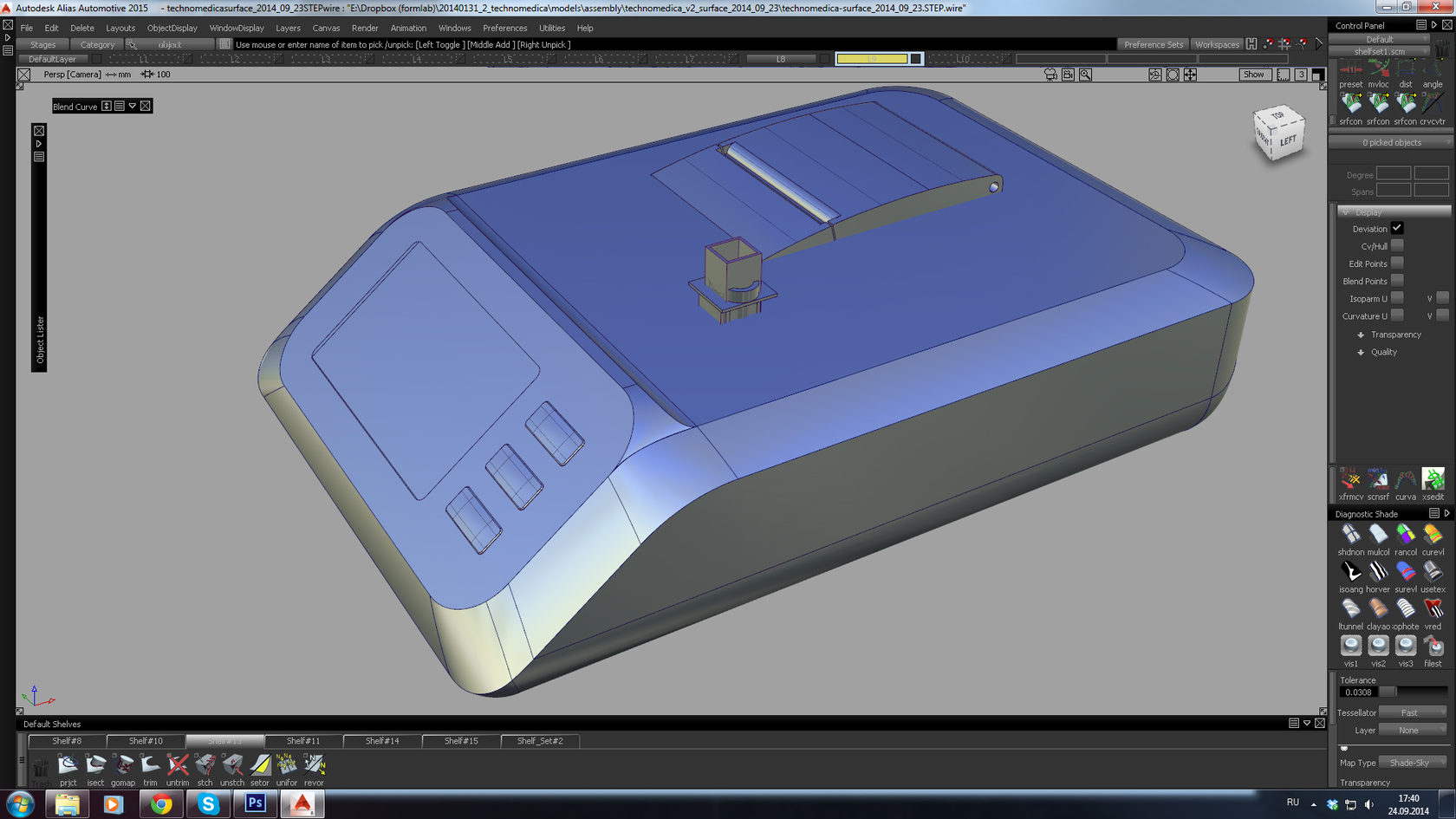Image resolution: width=1456 pixels, height=819 pixels.
Task: Apply the horver diagnostic shading icon
Action: click(1378, 572)
